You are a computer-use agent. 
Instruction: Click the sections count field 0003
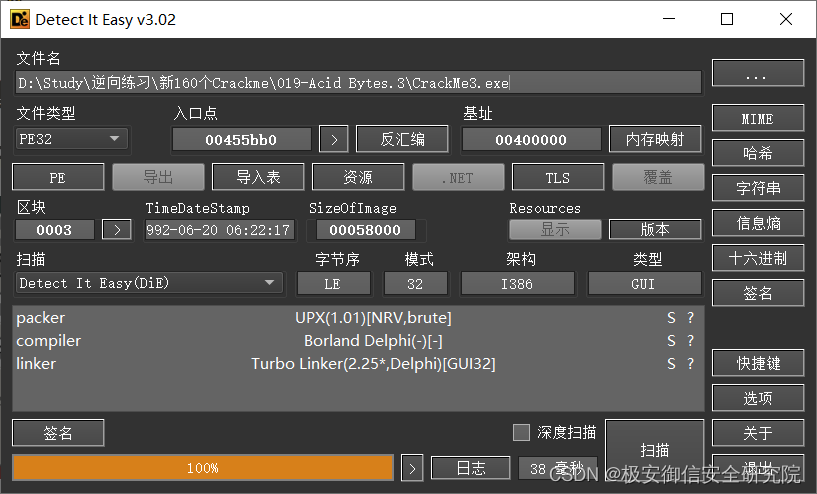pyautogui.click(x=55, y=230)
